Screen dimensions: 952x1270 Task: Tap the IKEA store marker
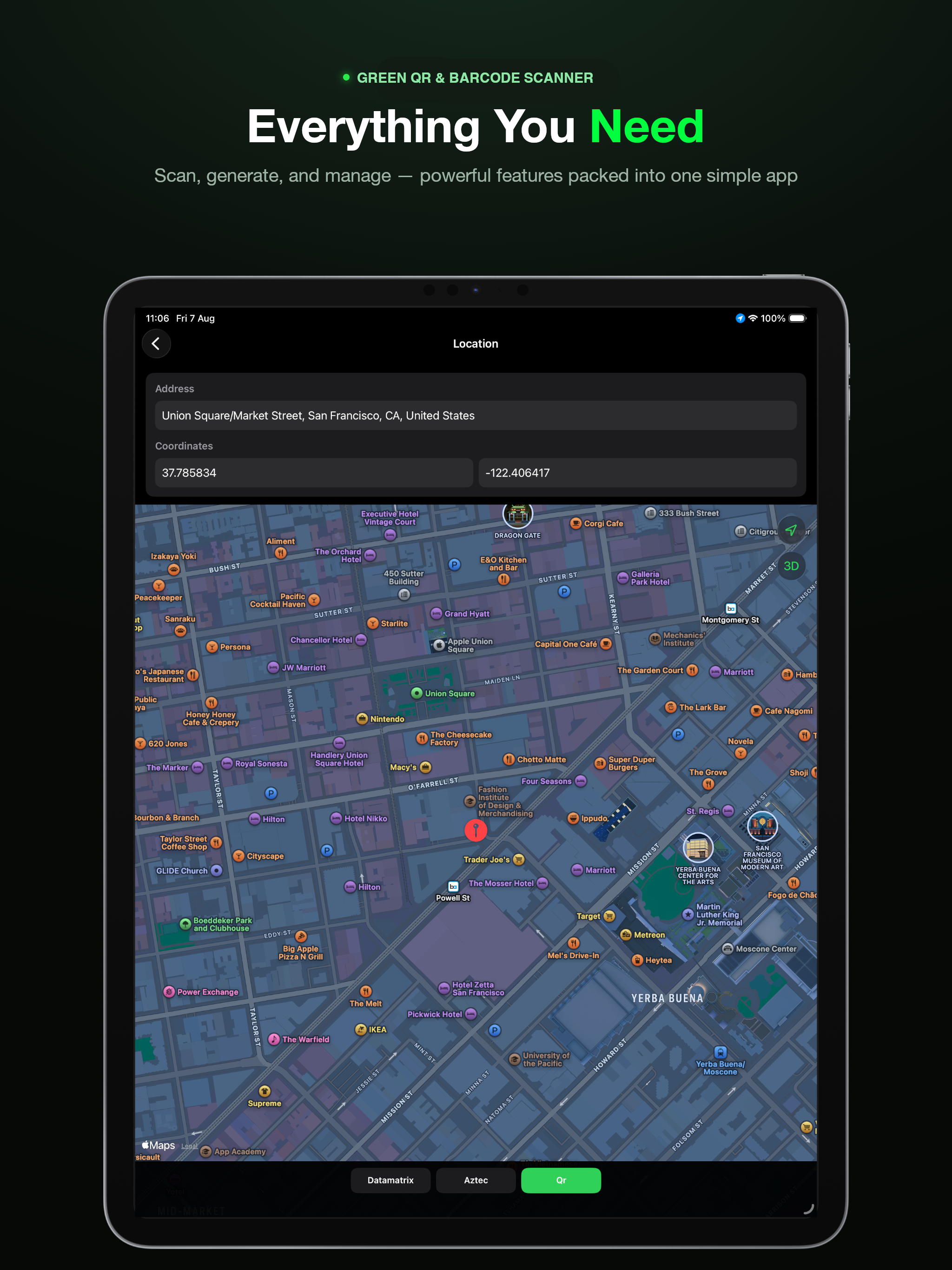pos(361,1030)
